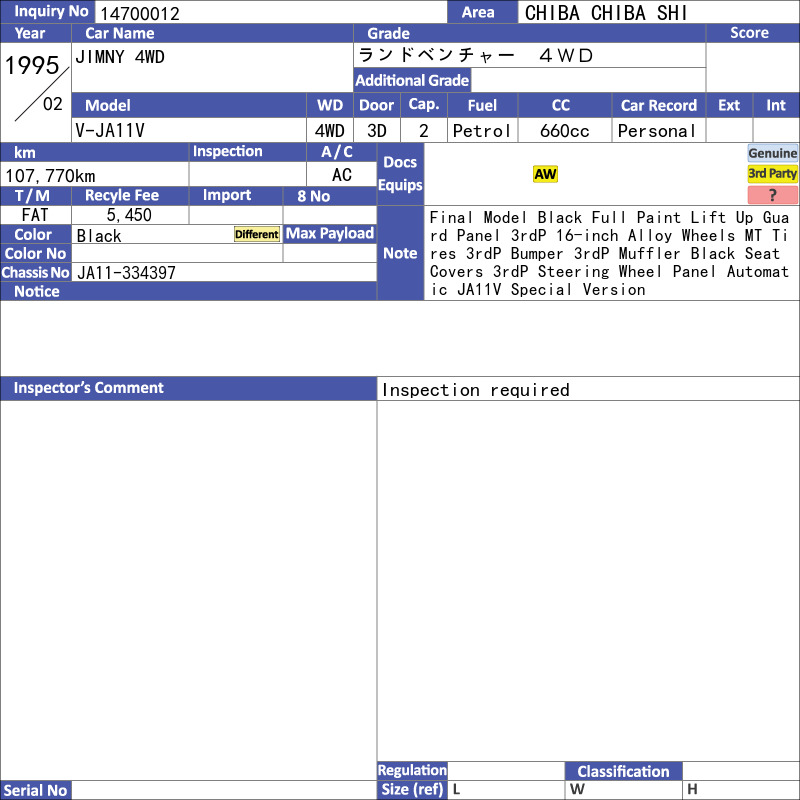
Task: Click the Classification header
Action: coord(623,771)
